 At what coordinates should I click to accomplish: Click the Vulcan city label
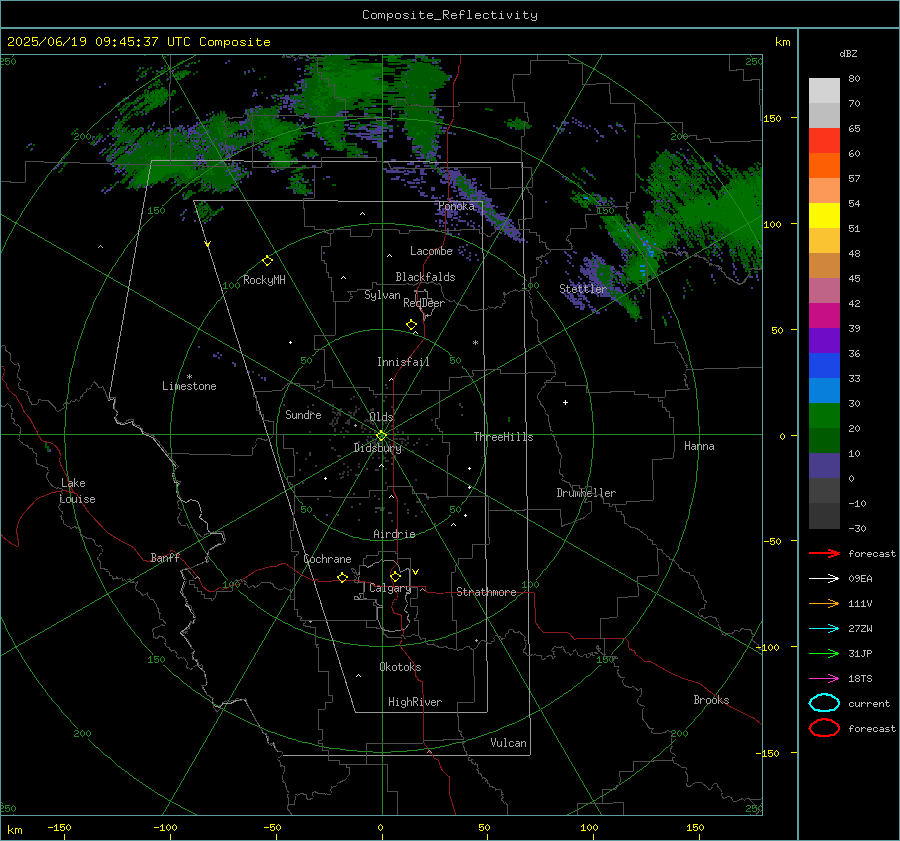coord(508,743)
